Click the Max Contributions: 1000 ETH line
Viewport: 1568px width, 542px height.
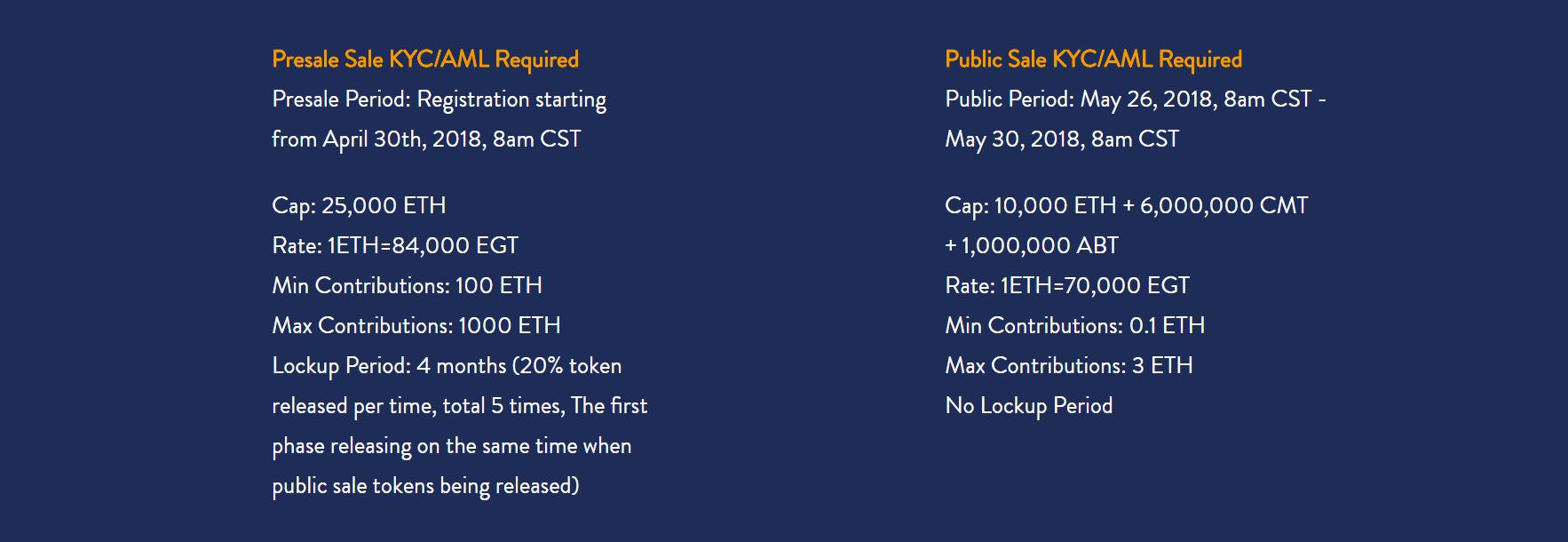coord(416,326)
